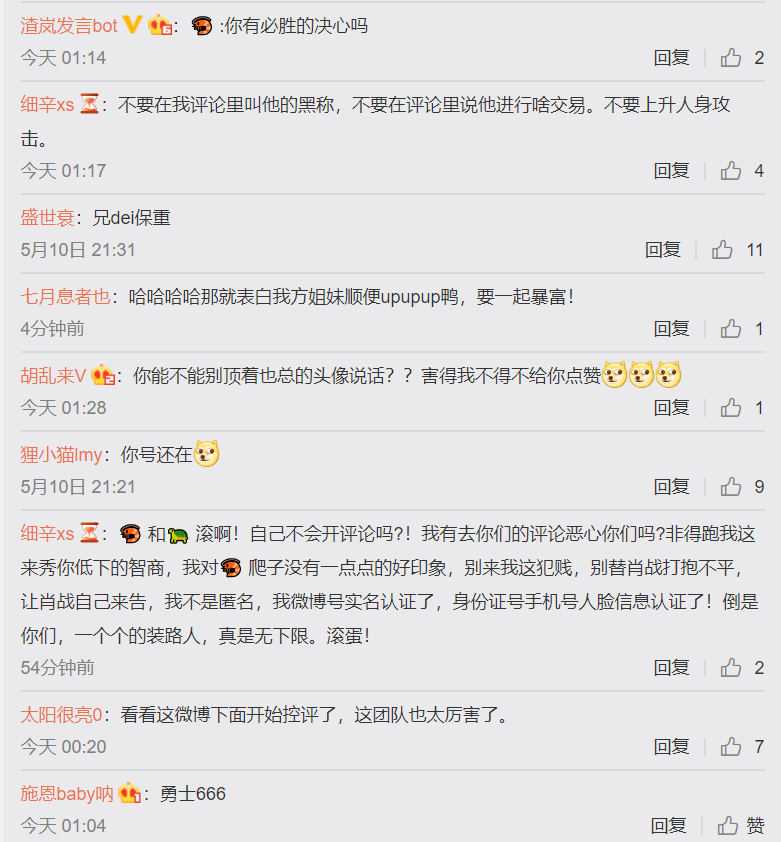Reply to 施恩baby呐's 勇士666 comment

coord(668,825)
